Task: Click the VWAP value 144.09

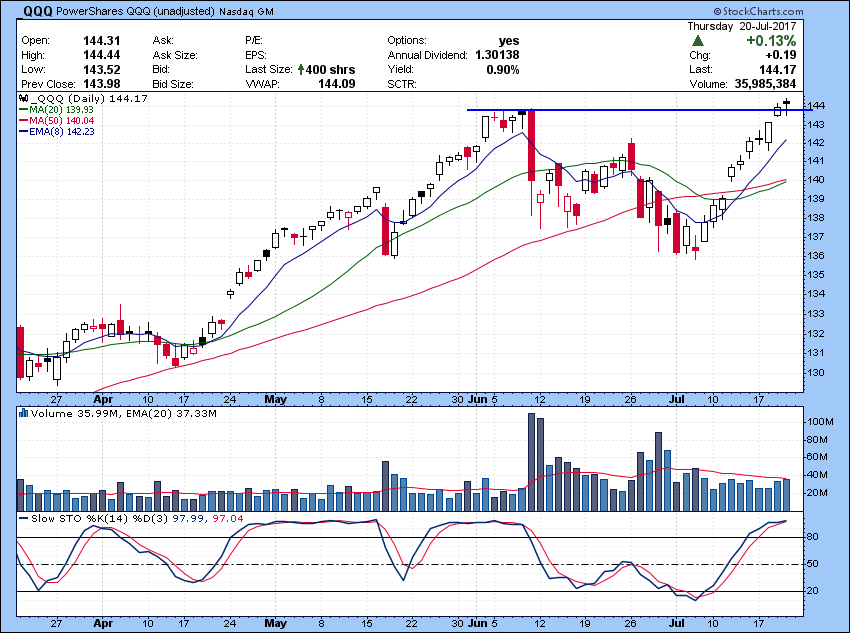Action: (337, 84)
